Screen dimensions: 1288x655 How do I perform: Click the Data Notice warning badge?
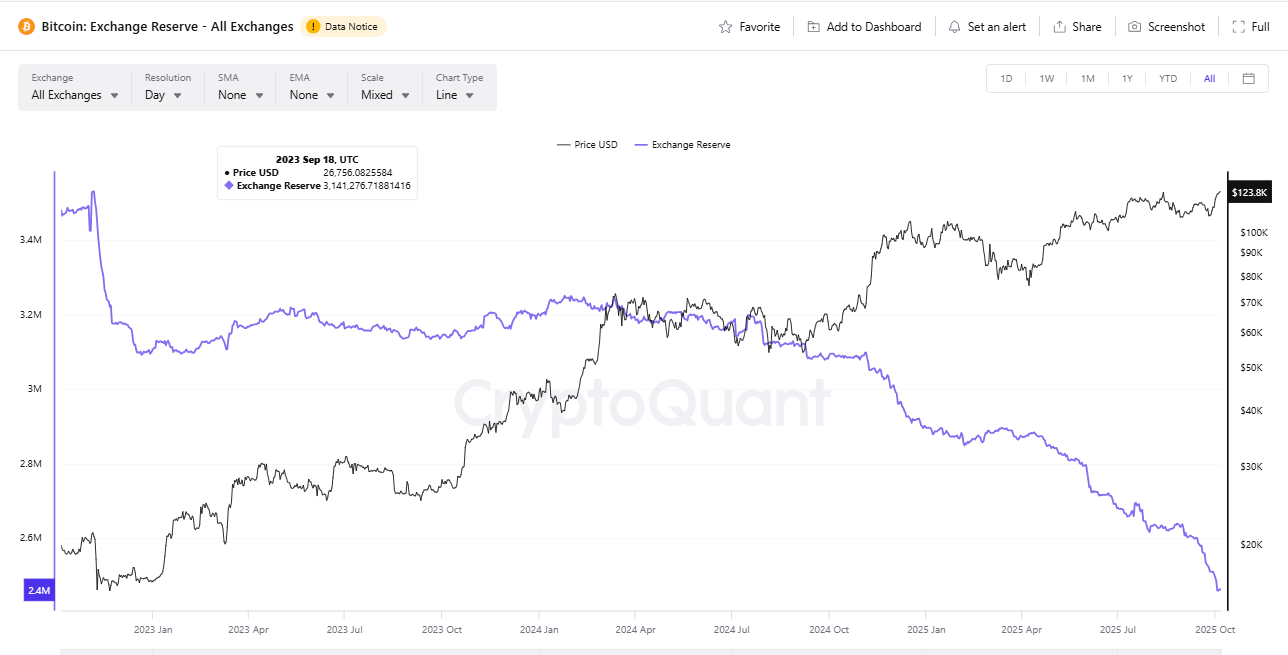[343, 27]
